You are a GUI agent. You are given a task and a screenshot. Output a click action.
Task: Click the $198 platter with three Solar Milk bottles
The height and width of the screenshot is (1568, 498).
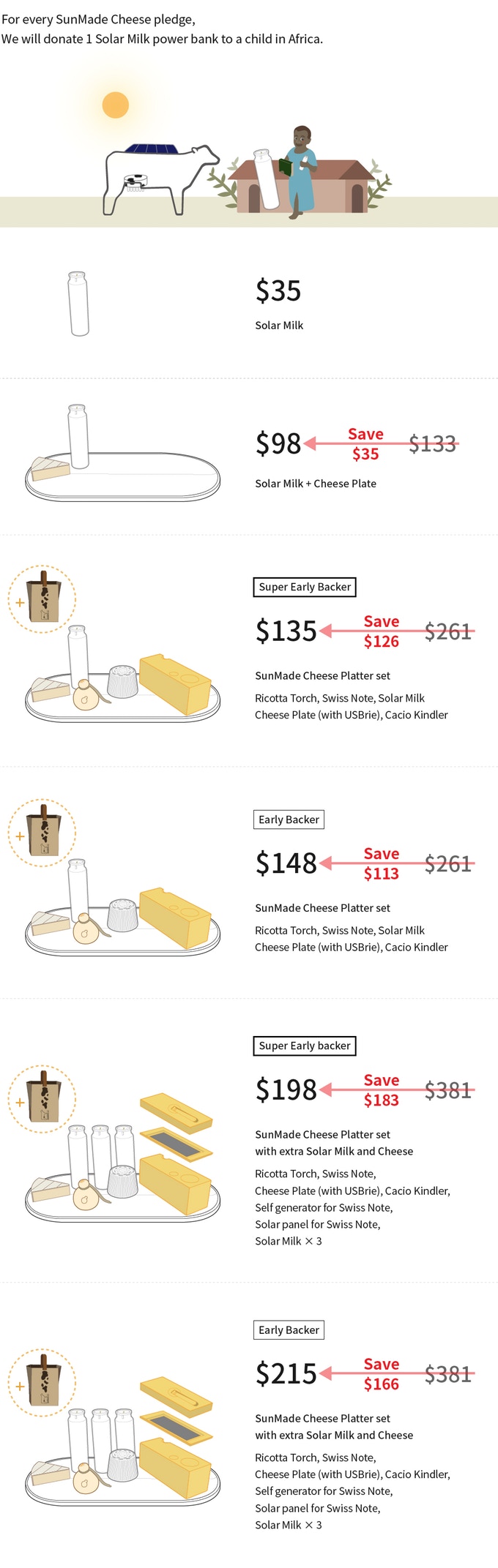point(122,1158)
